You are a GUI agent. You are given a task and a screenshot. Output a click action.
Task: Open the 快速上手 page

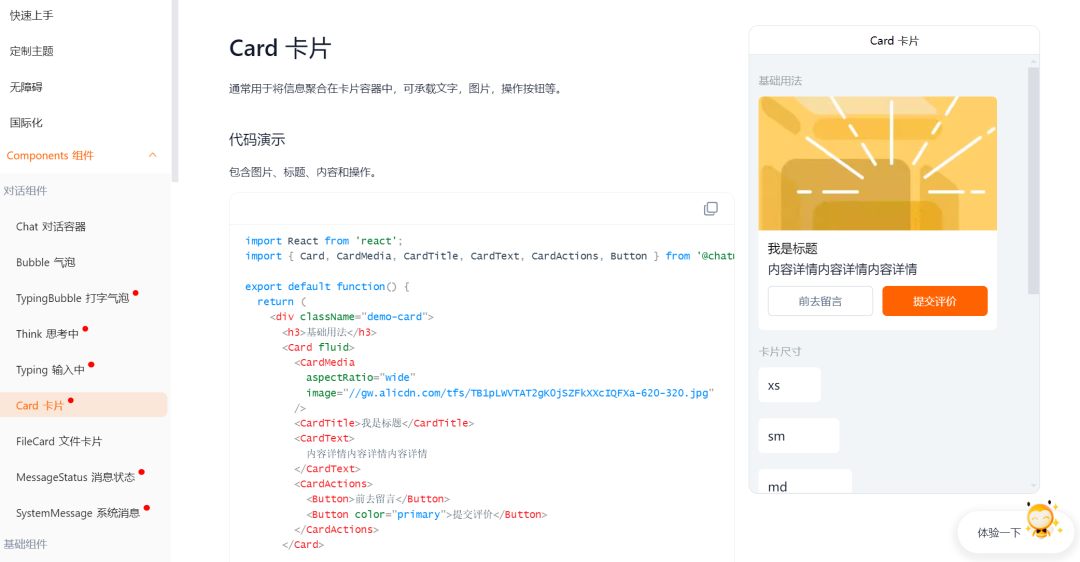pos(32,15)
